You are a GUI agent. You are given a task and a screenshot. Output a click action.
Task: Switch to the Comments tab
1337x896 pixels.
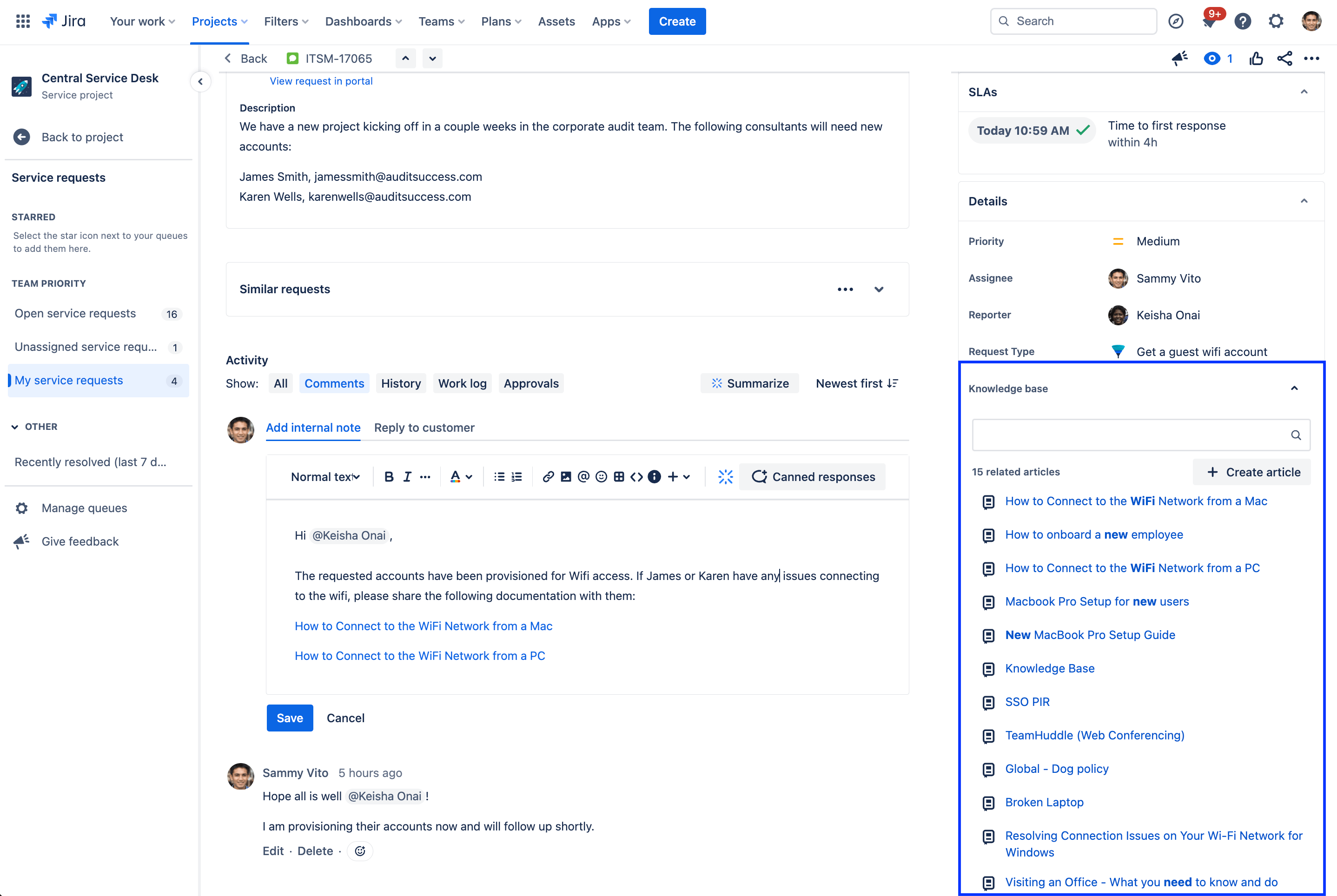coord(333,383)
